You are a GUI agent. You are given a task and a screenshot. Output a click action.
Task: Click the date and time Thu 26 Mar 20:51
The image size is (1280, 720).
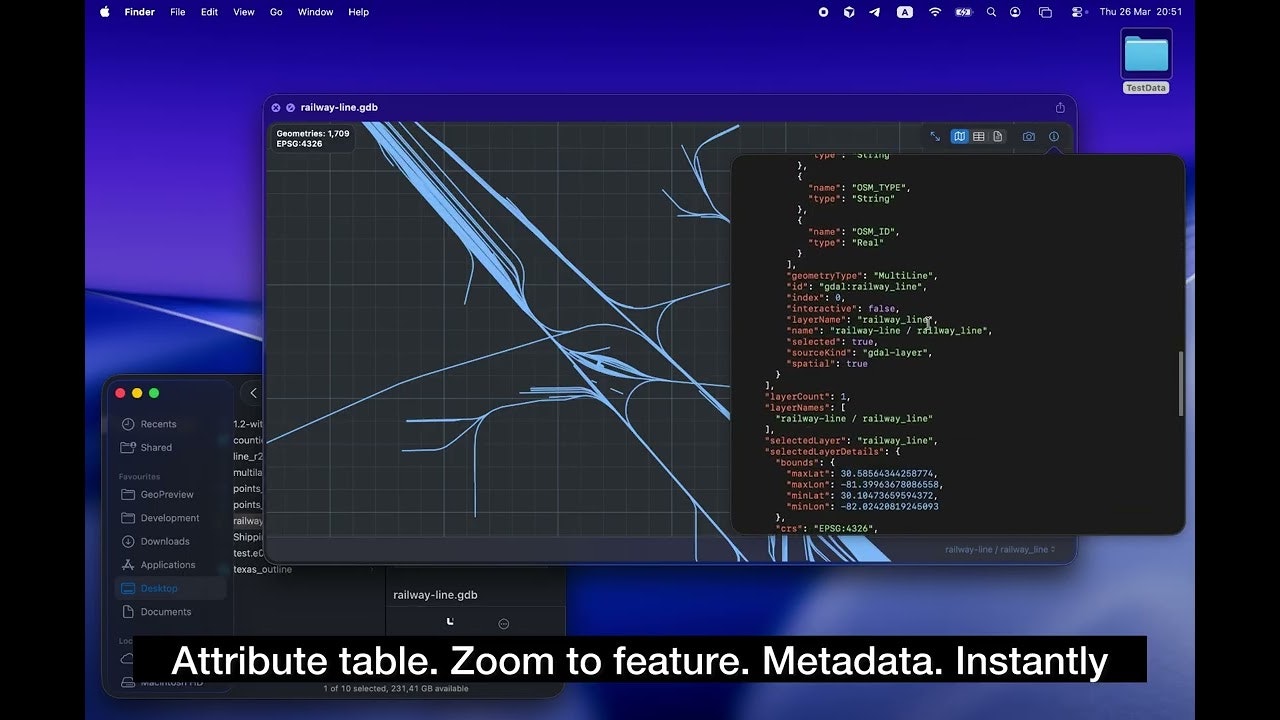coord(1141,12)
